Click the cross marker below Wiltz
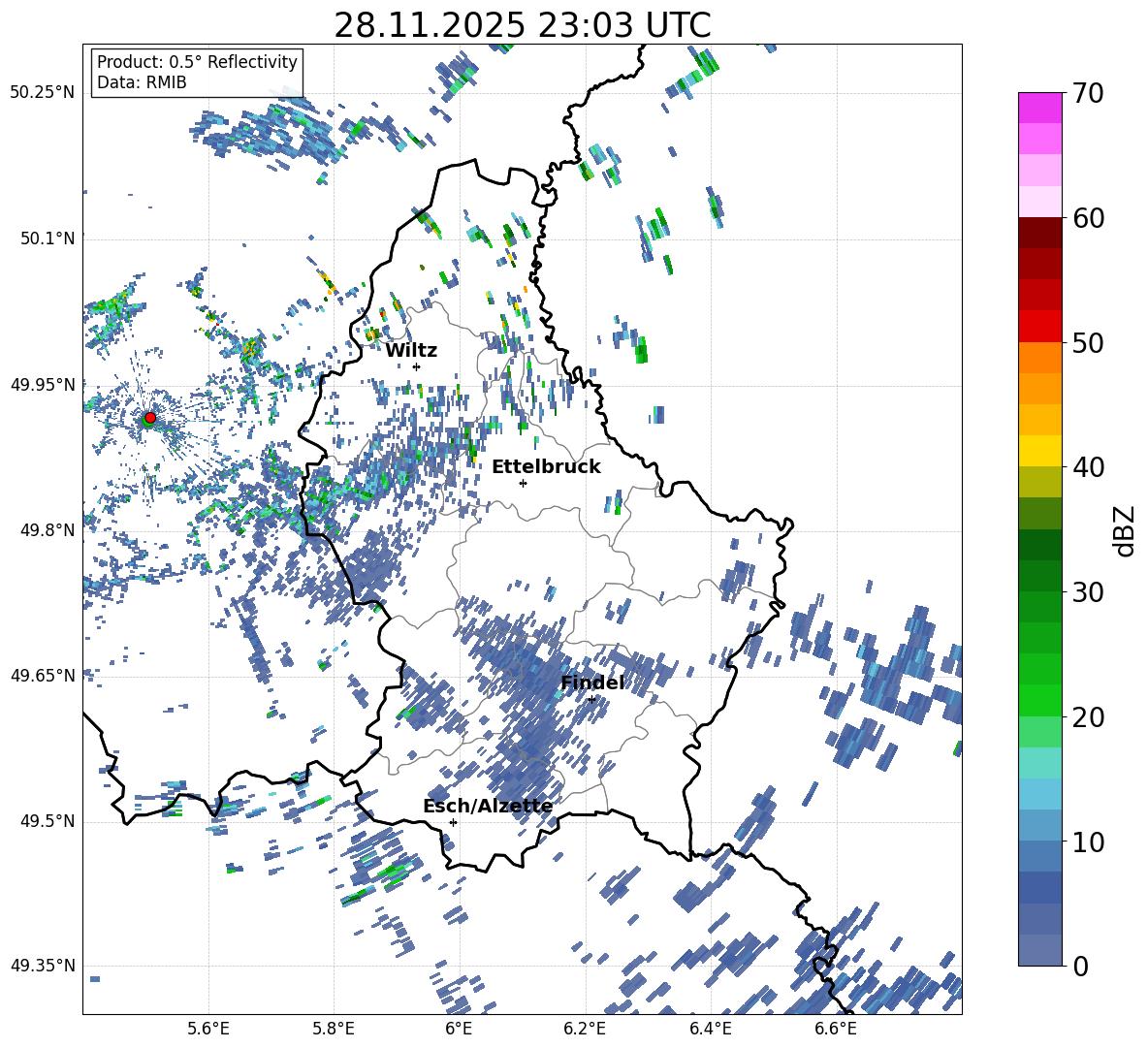Screen dimensions: 1148x1048 [x=416, y=366]
